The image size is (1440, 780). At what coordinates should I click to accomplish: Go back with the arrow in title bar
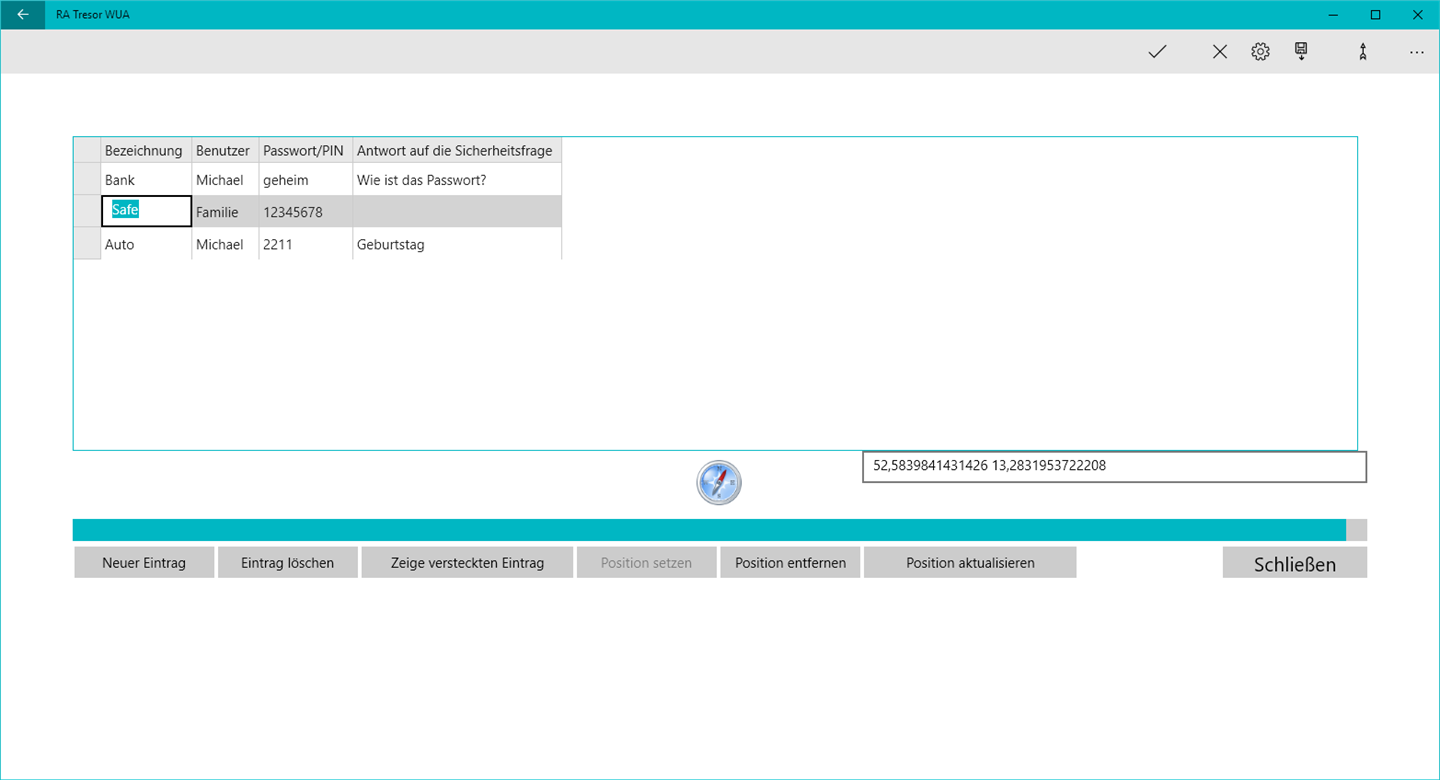(22, 14)
